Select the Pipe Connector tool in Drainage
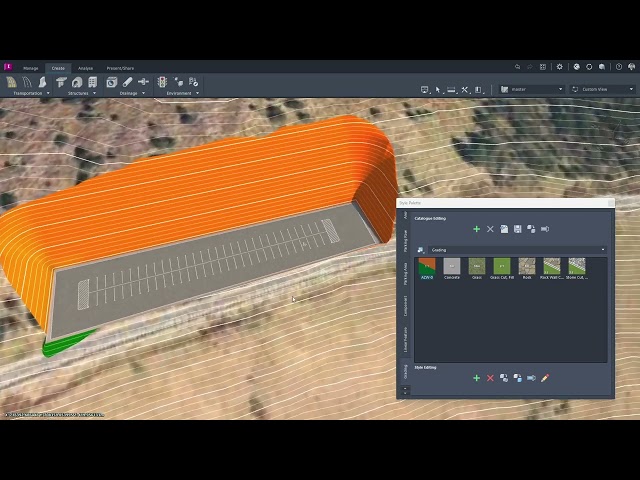 (x=143, y=82)
